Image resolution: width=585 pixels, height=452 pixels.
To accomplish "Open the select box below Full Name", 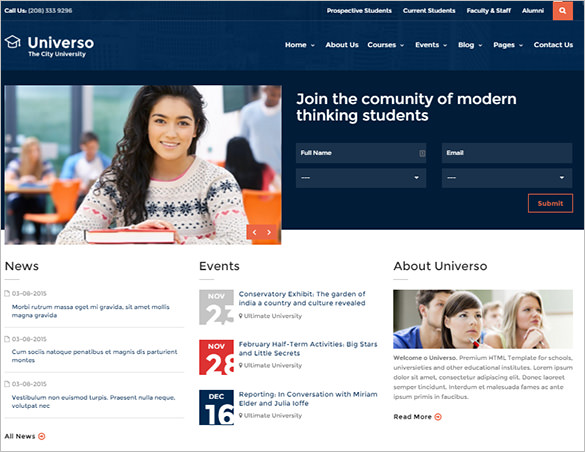I will coord(361,178).
